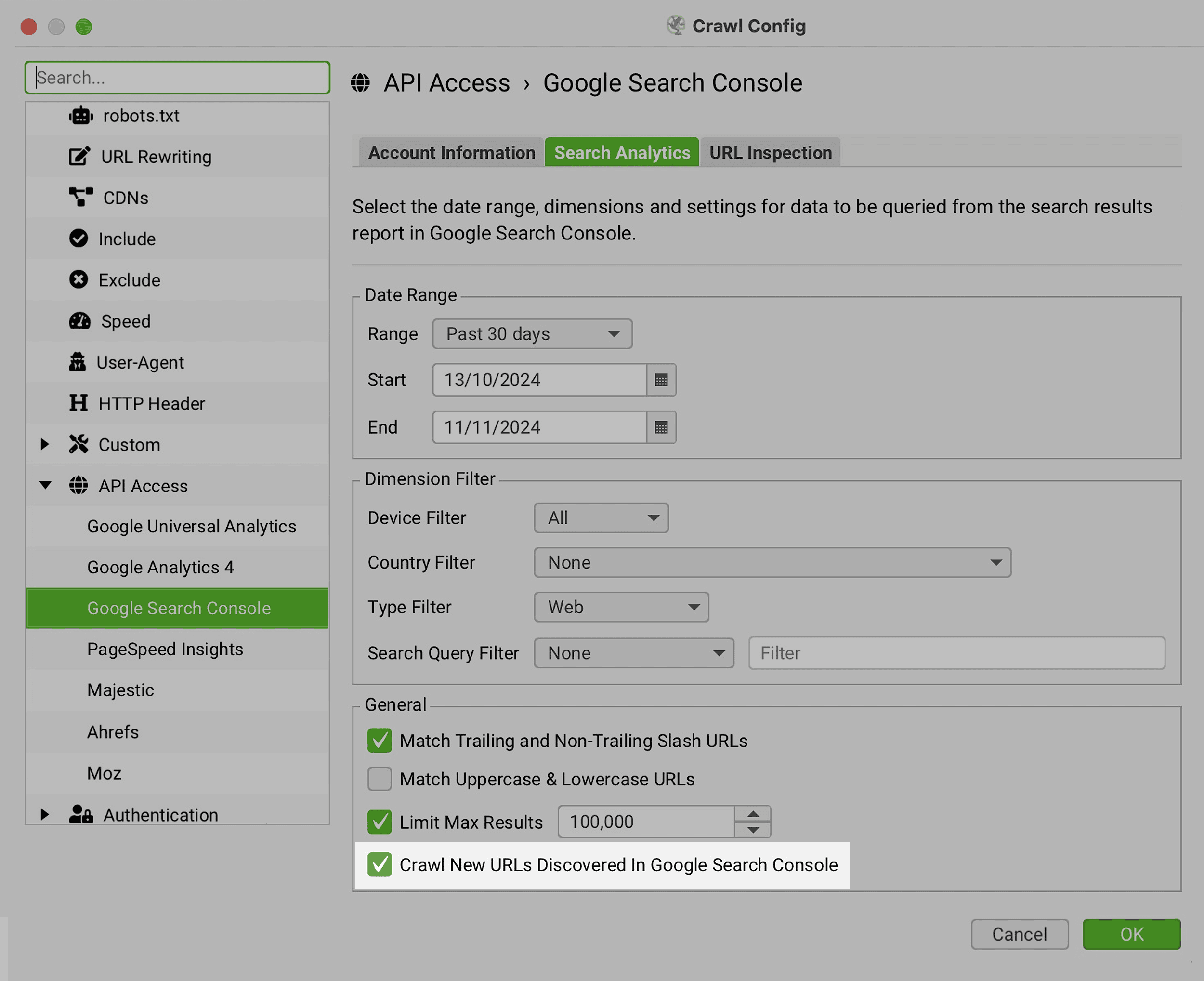Image resolution: width=1204 pixels, height=981 pixels.
Task: Click the Limit Max Results number field
Action: point(646,822)
